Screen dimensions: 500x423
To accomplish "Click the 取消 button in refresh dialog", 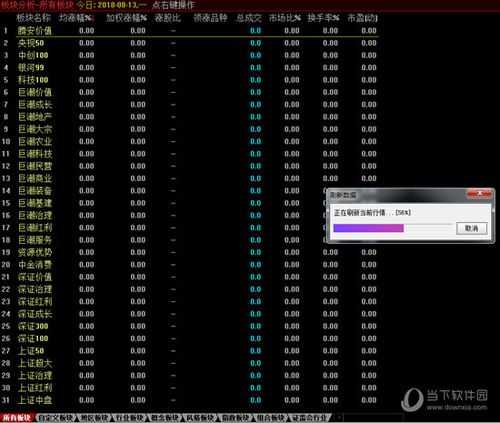I will (x=472, y=228).
